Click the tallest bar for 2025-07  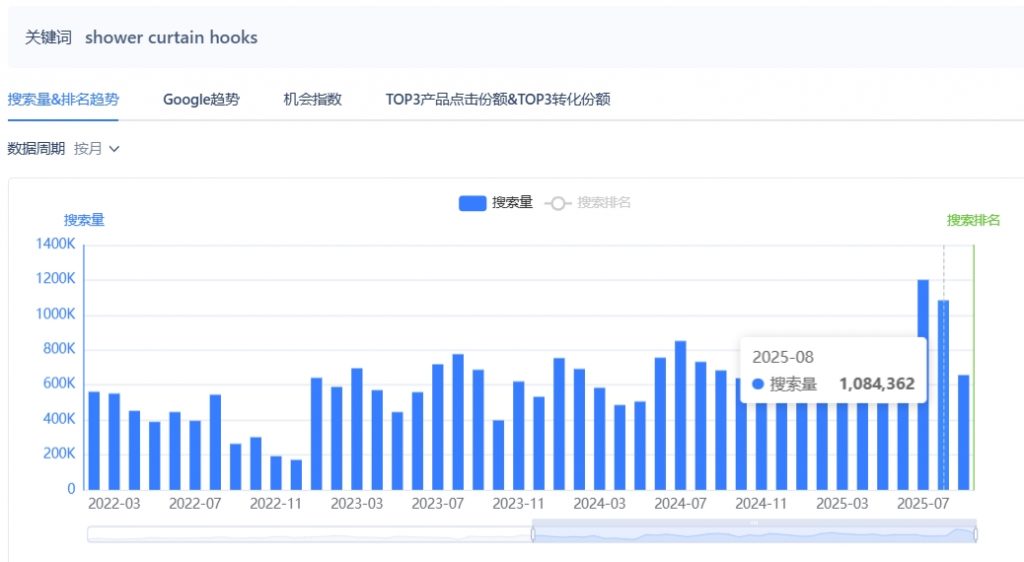(x=923, y=384)
